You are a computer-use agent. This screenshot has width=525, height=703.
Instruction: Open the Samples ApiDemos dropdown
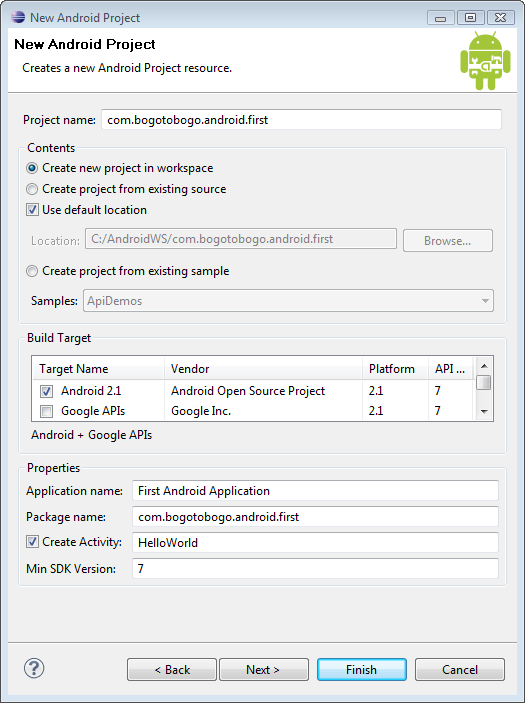(x=288, y=301)
